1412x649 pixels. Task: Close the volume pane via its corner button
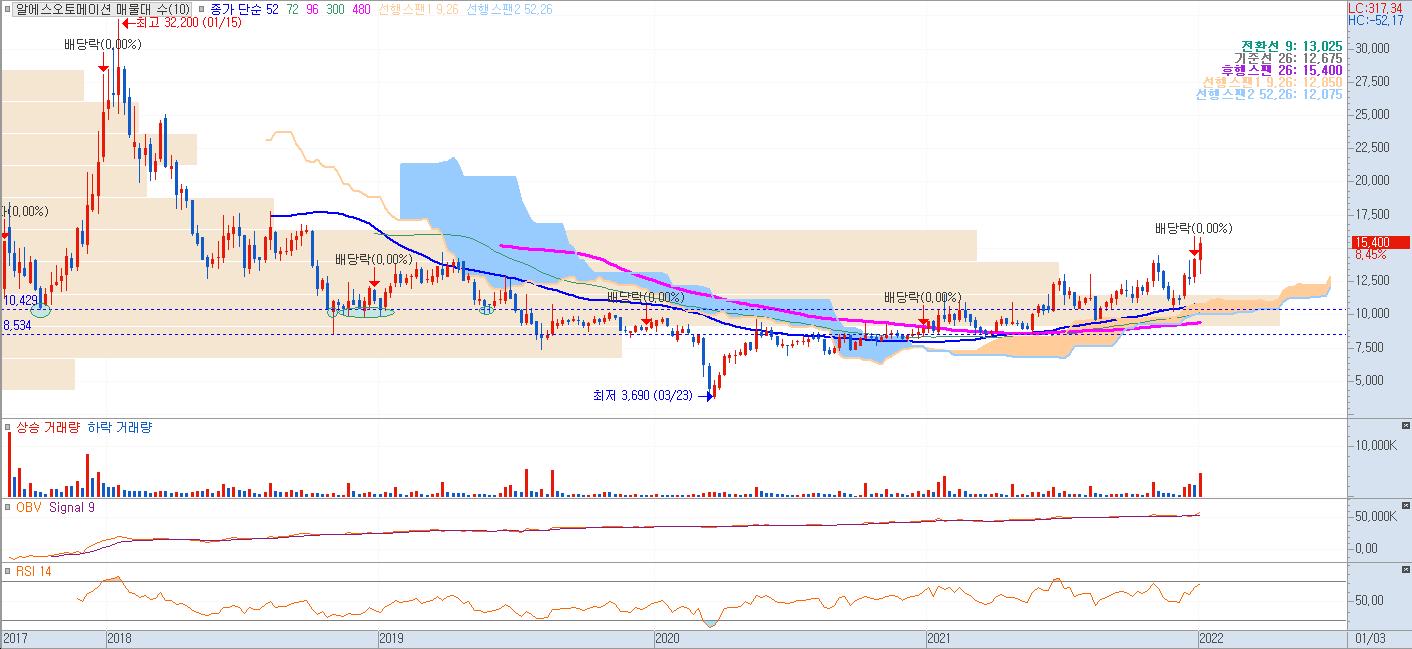1405,426
